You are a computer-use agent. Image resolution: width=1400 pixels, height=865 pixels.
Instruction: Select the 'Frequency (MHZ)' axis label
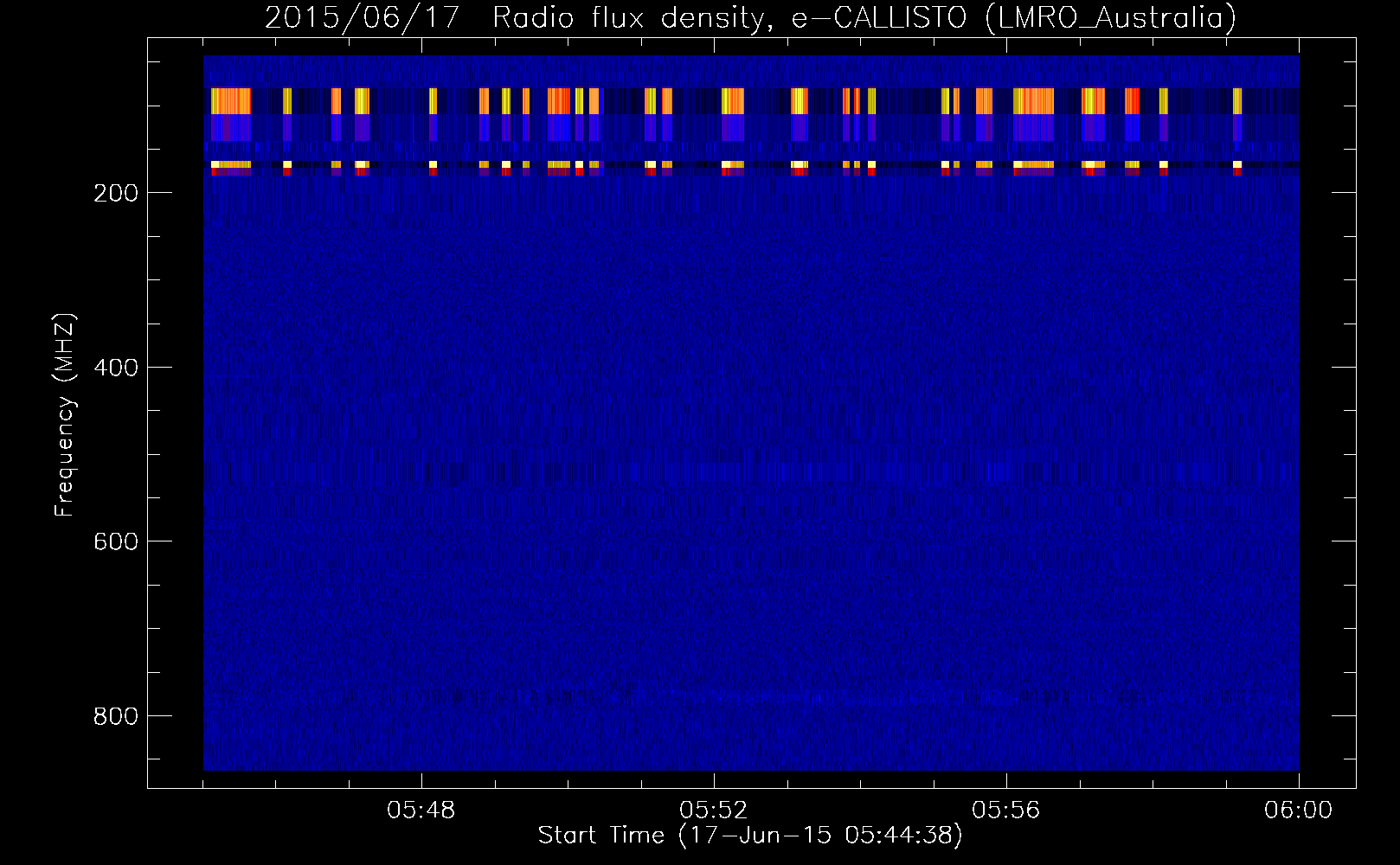point(65,415)
